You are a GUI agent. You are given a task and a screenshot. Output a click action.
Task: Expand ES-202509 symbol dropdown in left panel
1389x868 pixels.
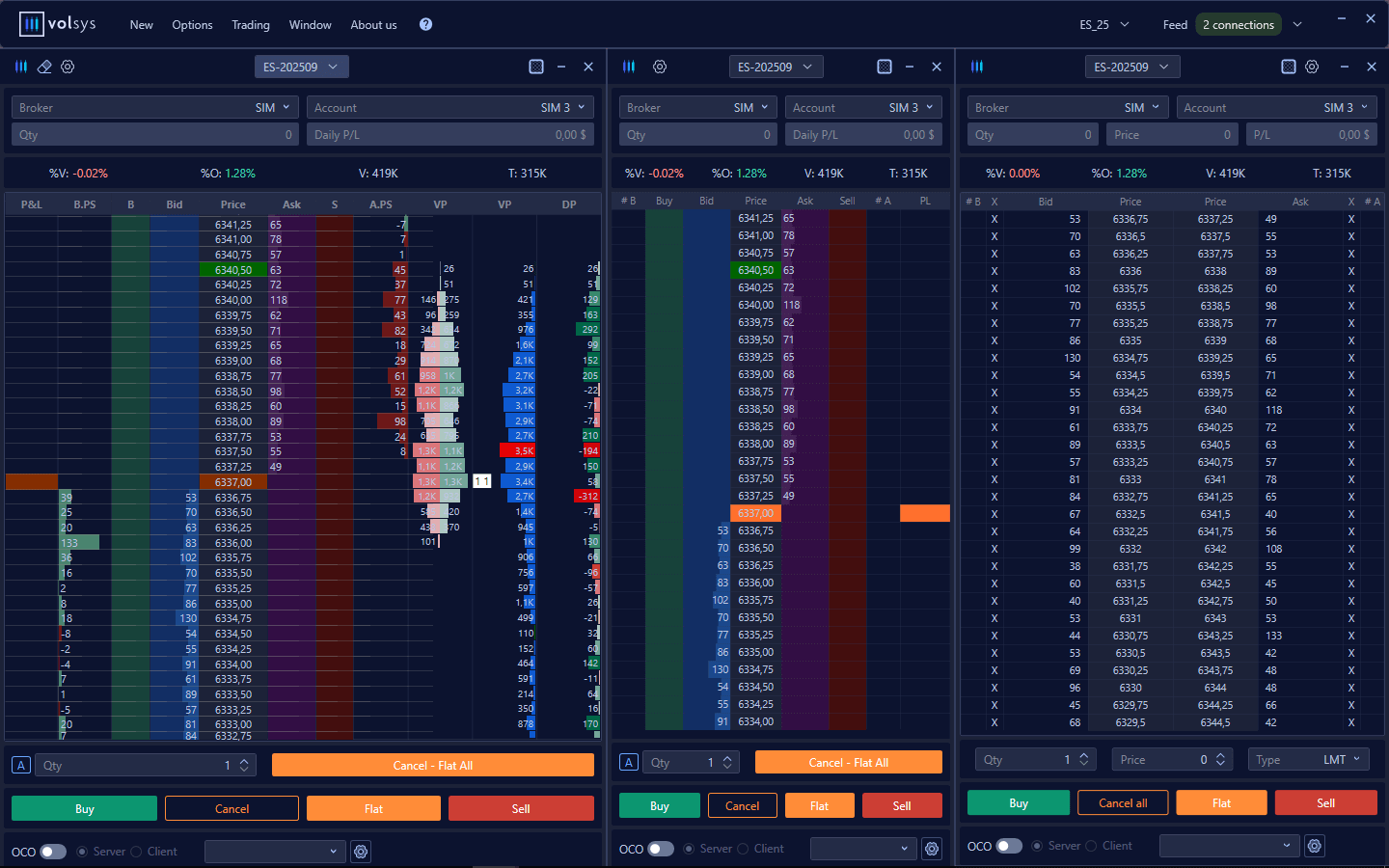pos(300,67)
